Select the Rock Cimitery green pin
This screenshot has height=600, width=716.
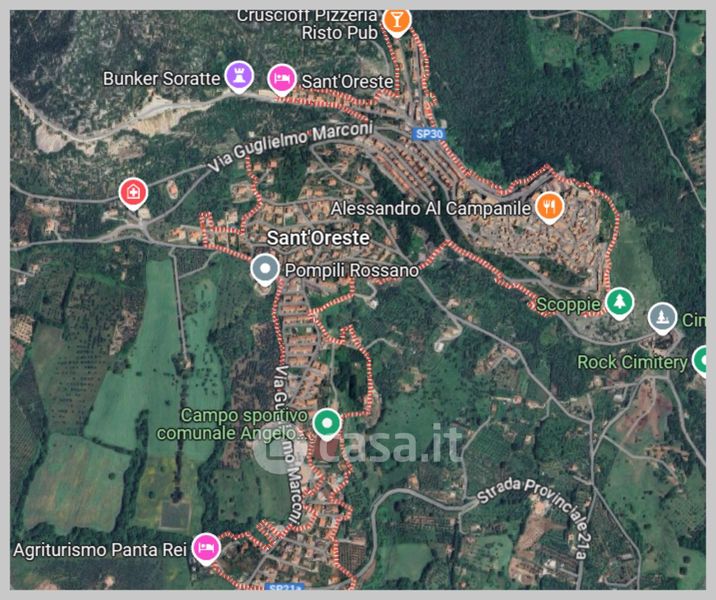pos(700,361)
